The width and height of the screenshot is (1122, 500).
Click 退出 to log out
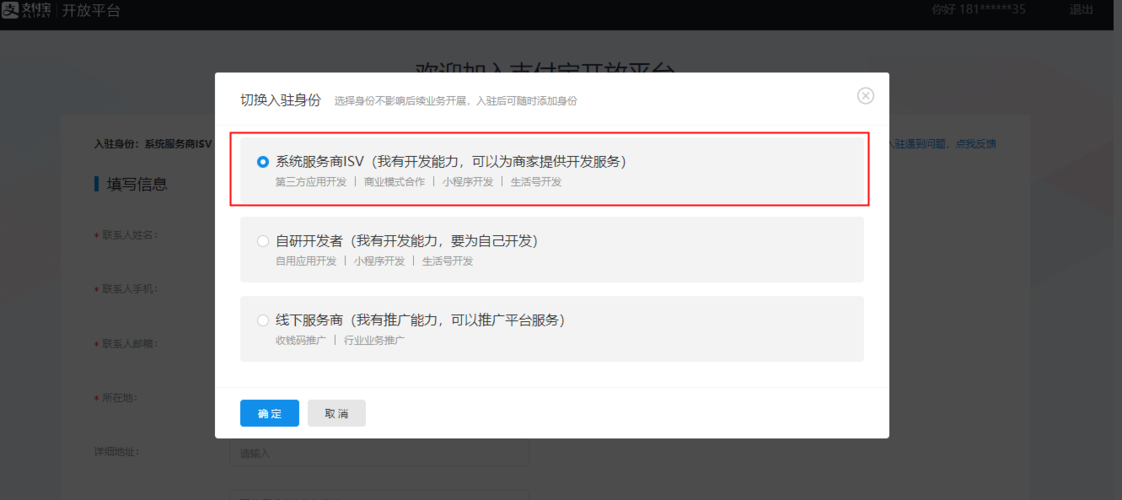(x=1081, y=9)
